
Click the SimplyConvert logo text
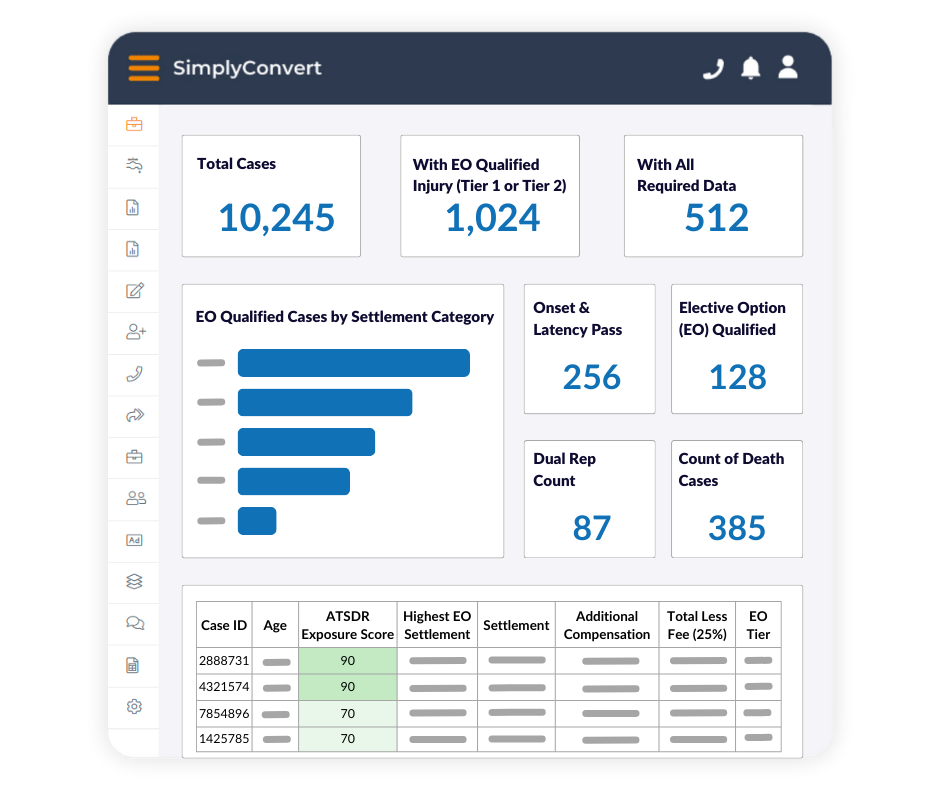coord(247,68)
